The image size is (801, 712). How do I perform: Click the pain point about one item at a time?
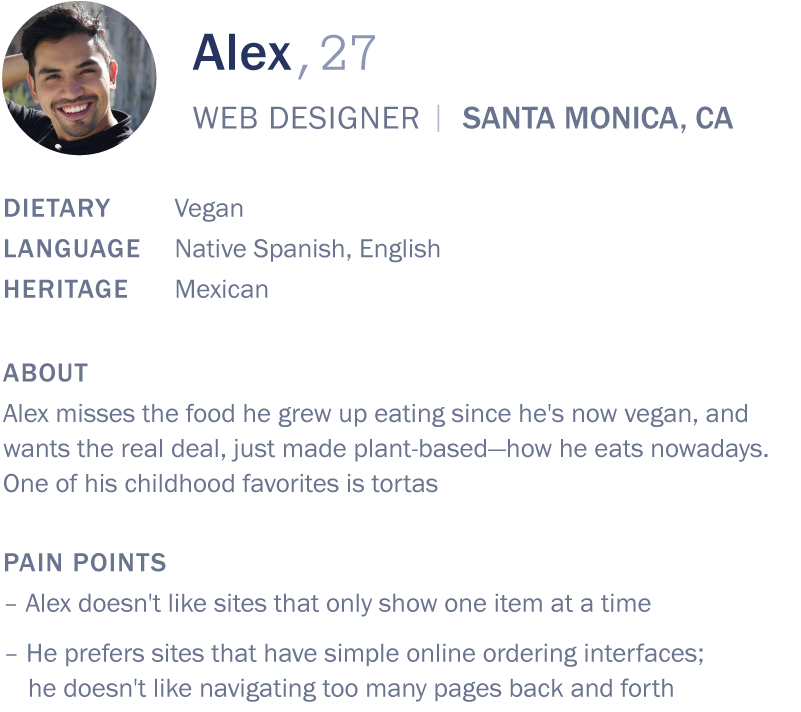tap(328, 603)
